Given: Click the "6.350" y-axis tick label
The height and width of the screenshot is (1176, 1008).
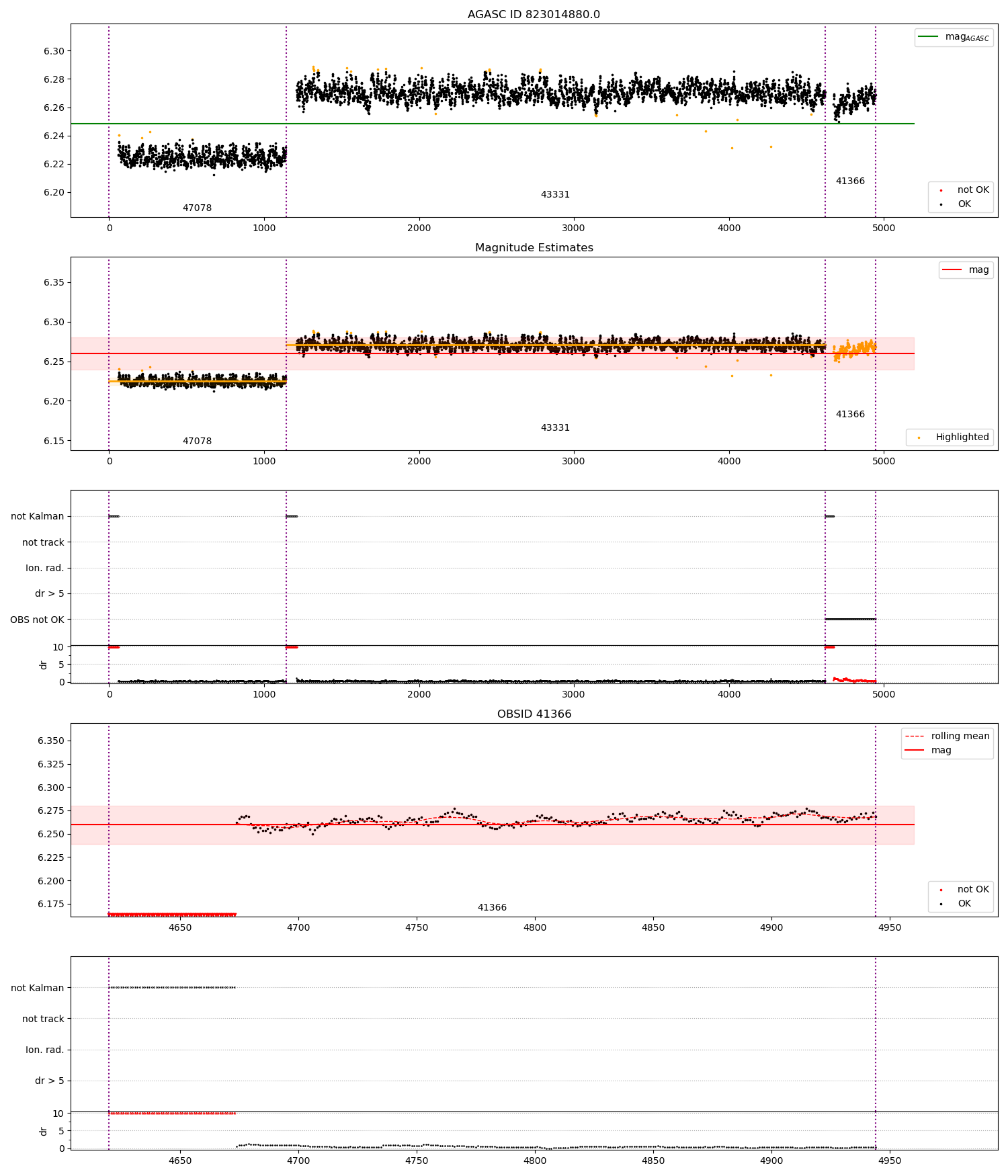Looking at the screenshot, I should point(51,741).
